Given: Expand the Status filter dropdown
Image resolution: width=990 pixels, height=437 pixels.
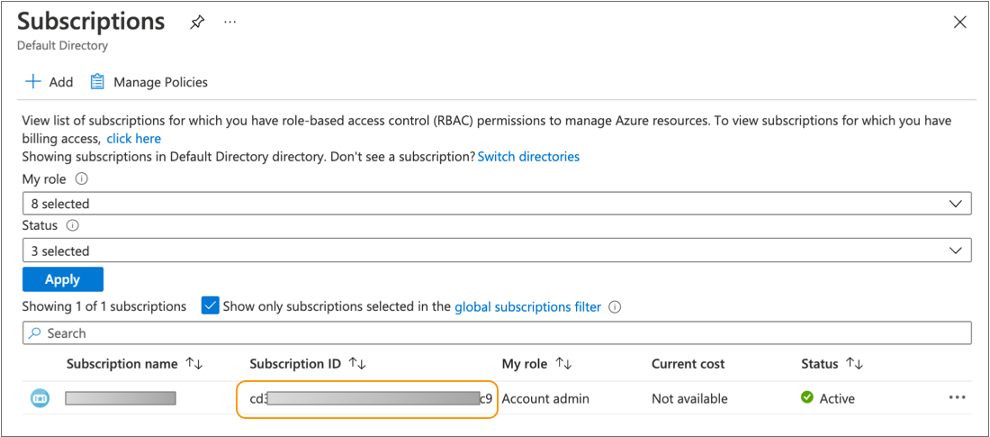Looking at the screenshot, I should tap(496, 251).
